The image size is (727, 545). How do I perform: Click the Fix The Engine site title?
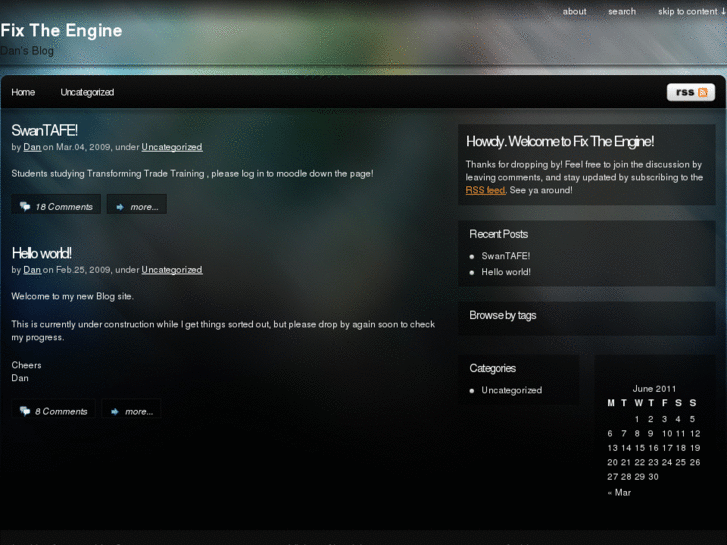click(x=61, y=31)
